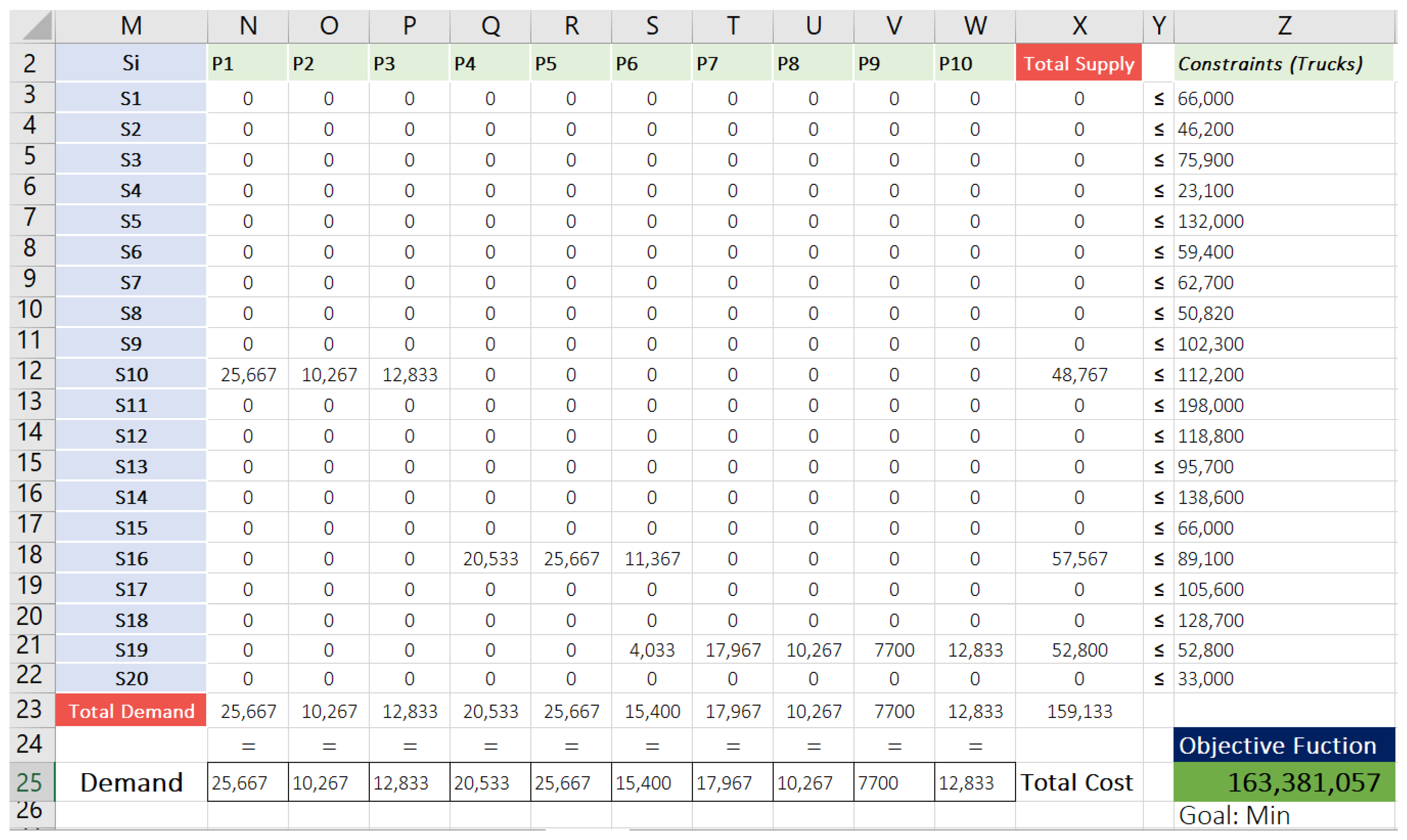
Task: Select the P9 header cell
Action: (x=893, y=63)
